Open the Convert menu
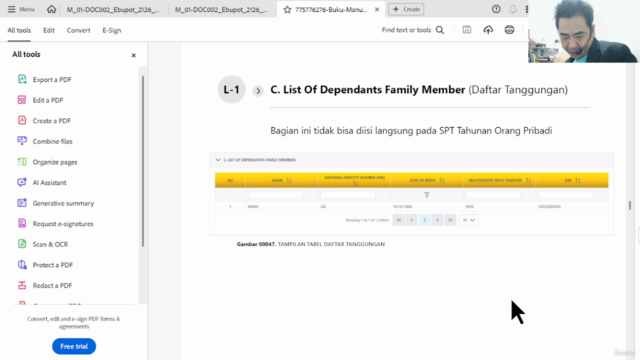 [78, 30]
